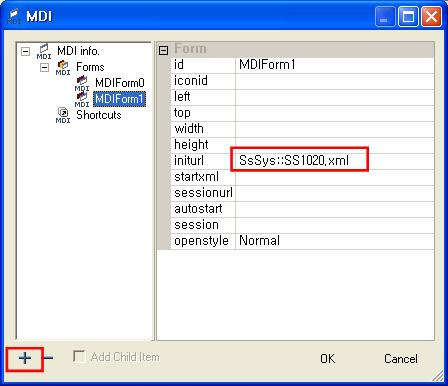Click the iconid value field

tap(335, 81)
